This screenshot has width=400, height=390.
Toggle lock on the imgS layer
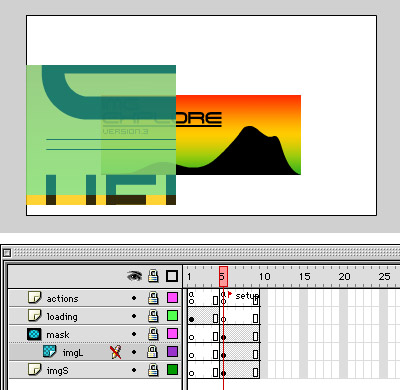(x=153, y=370)
